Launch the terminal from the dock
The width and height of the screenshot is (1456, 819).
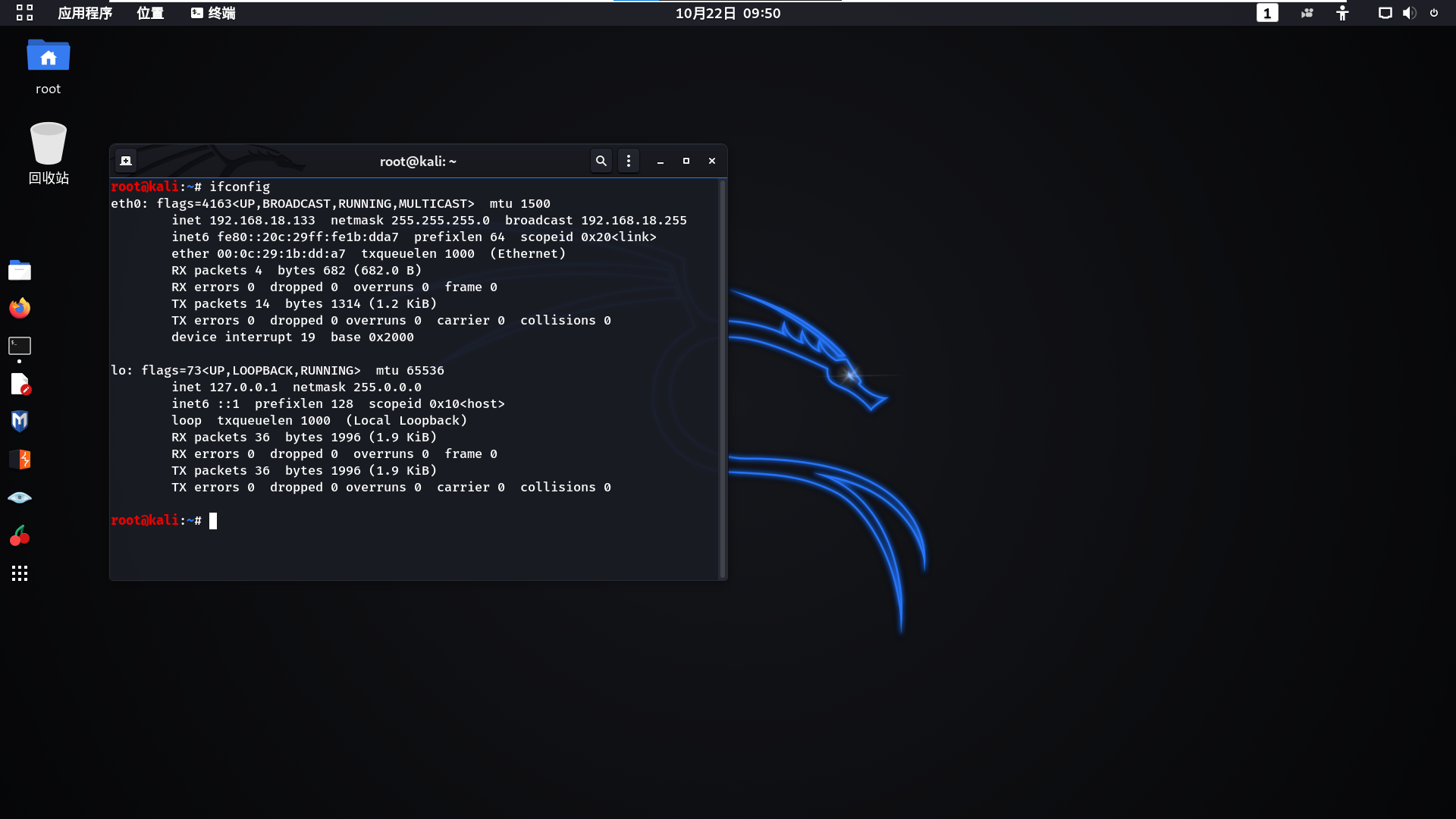click(20, 346)
